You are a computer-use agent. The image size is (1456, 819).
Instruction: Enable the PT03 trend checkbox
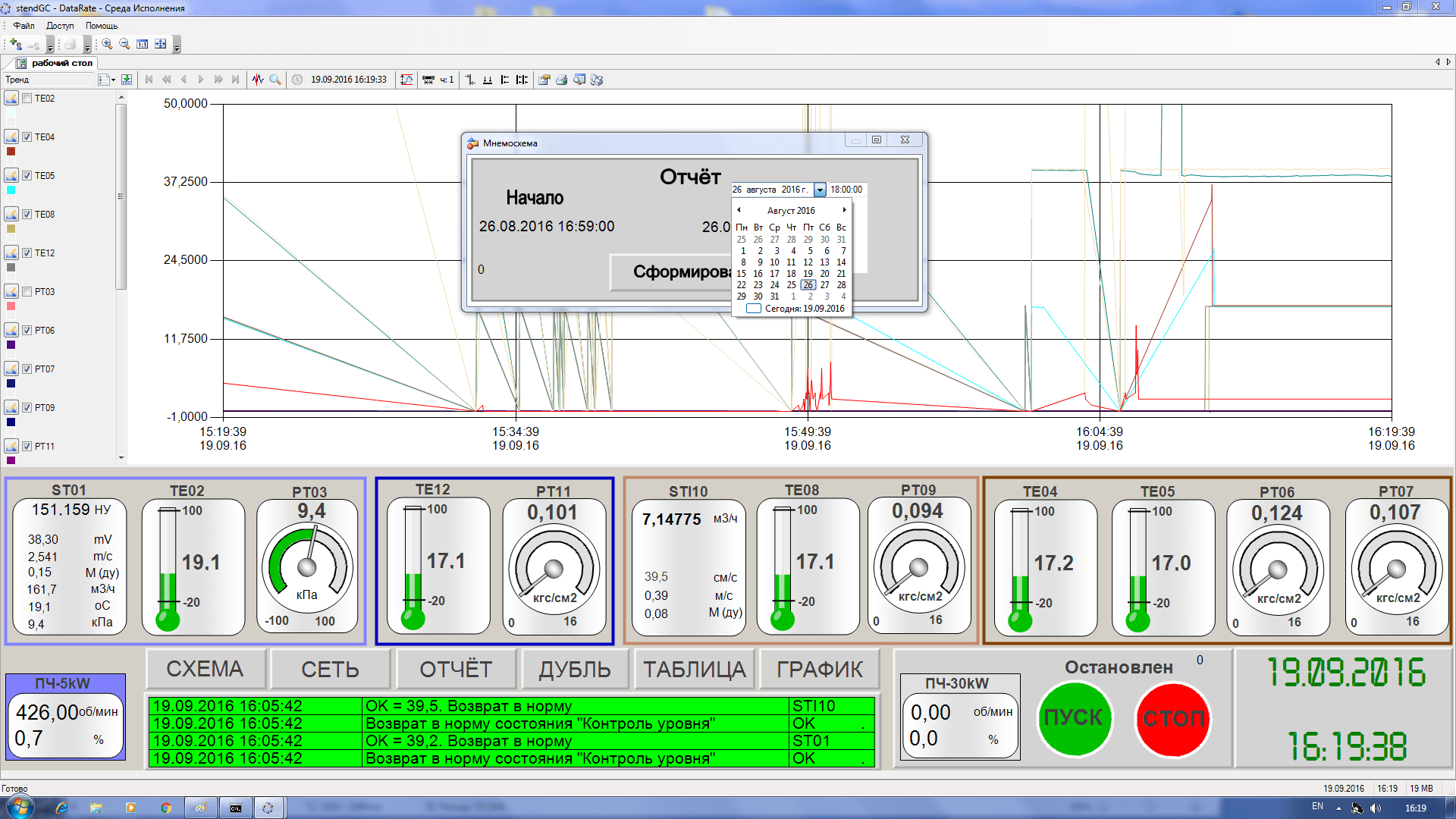[27, 292]
